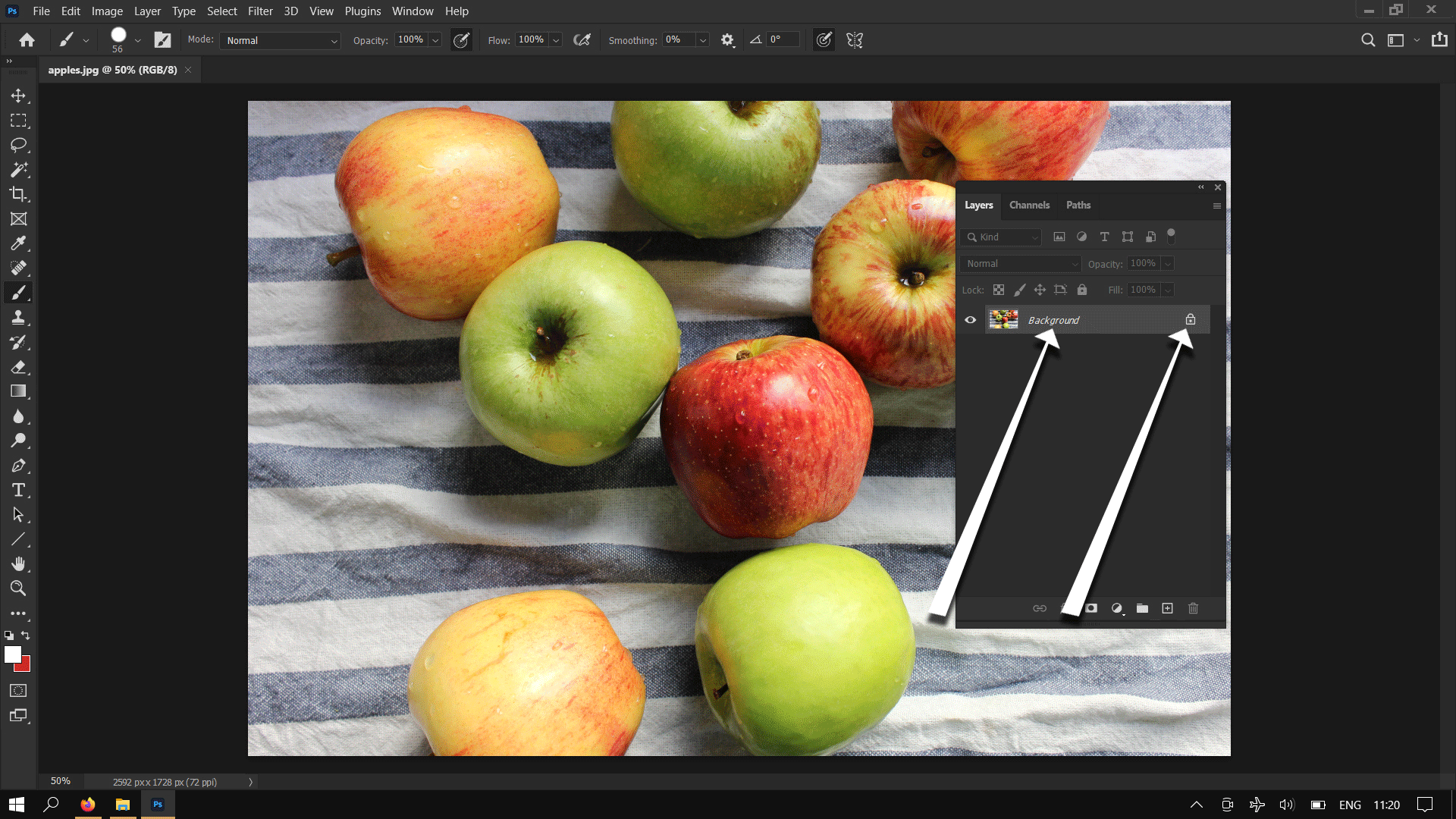
Task: Toggle the layer filter on/off switch
Action: coord(1171,236)
